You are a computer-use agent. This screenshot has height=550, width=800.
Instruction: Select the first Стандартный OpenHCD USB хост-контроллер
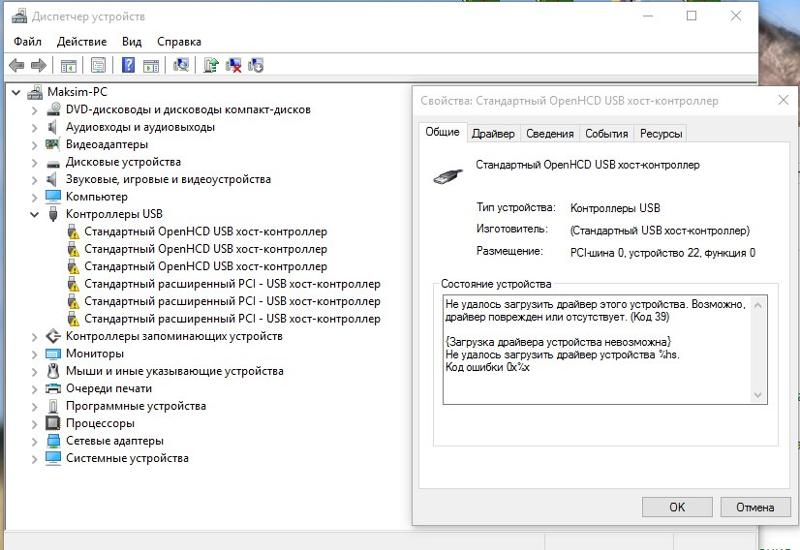205,232
